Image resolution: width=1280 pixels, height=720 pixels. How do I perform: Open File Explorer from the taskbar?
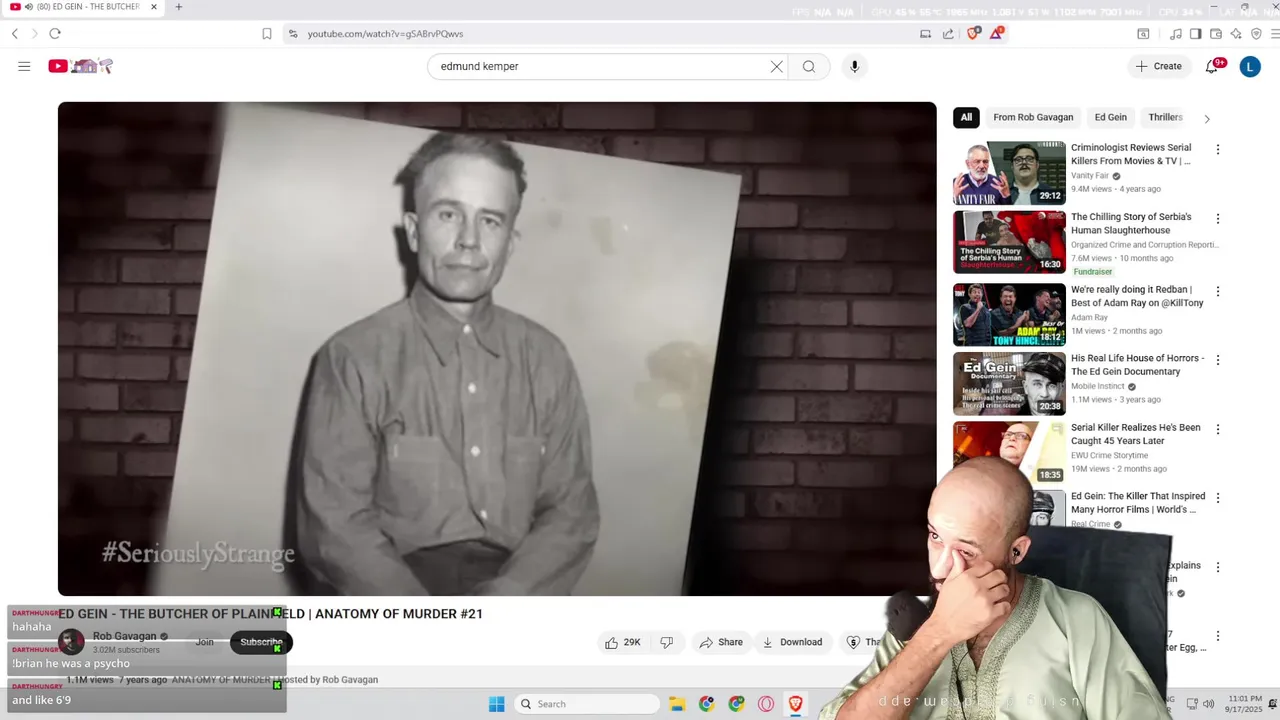click(677, 704)
